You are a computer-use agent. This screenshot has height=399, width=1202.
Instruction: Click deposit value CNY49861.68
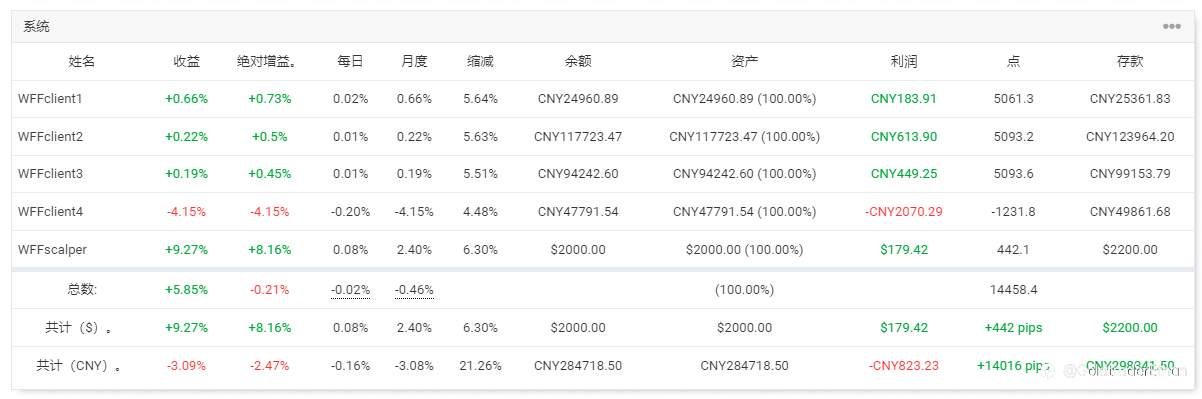click(1130, 212)
